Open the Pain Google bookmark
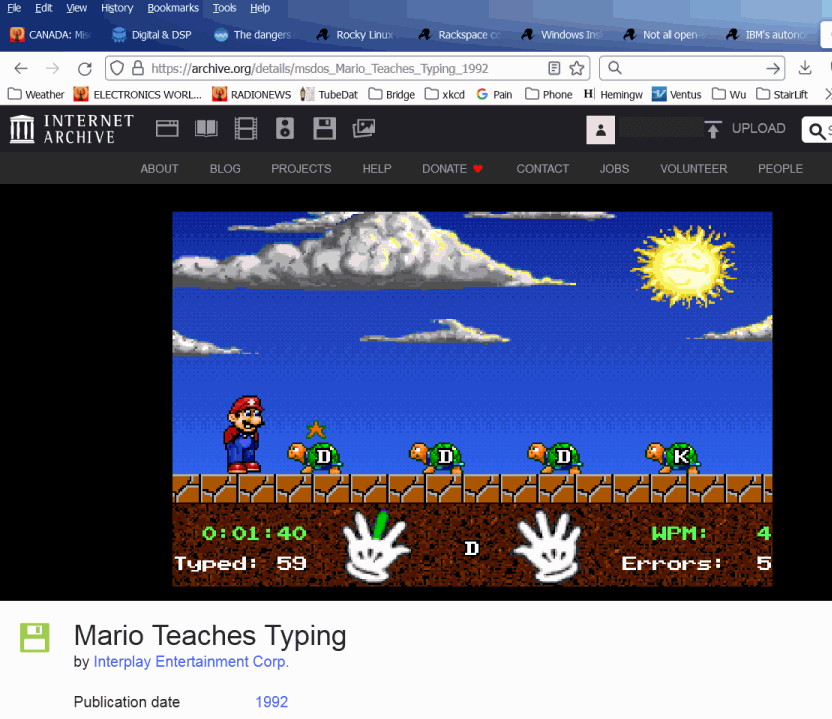Screen dimensions: 832x719 494,94
